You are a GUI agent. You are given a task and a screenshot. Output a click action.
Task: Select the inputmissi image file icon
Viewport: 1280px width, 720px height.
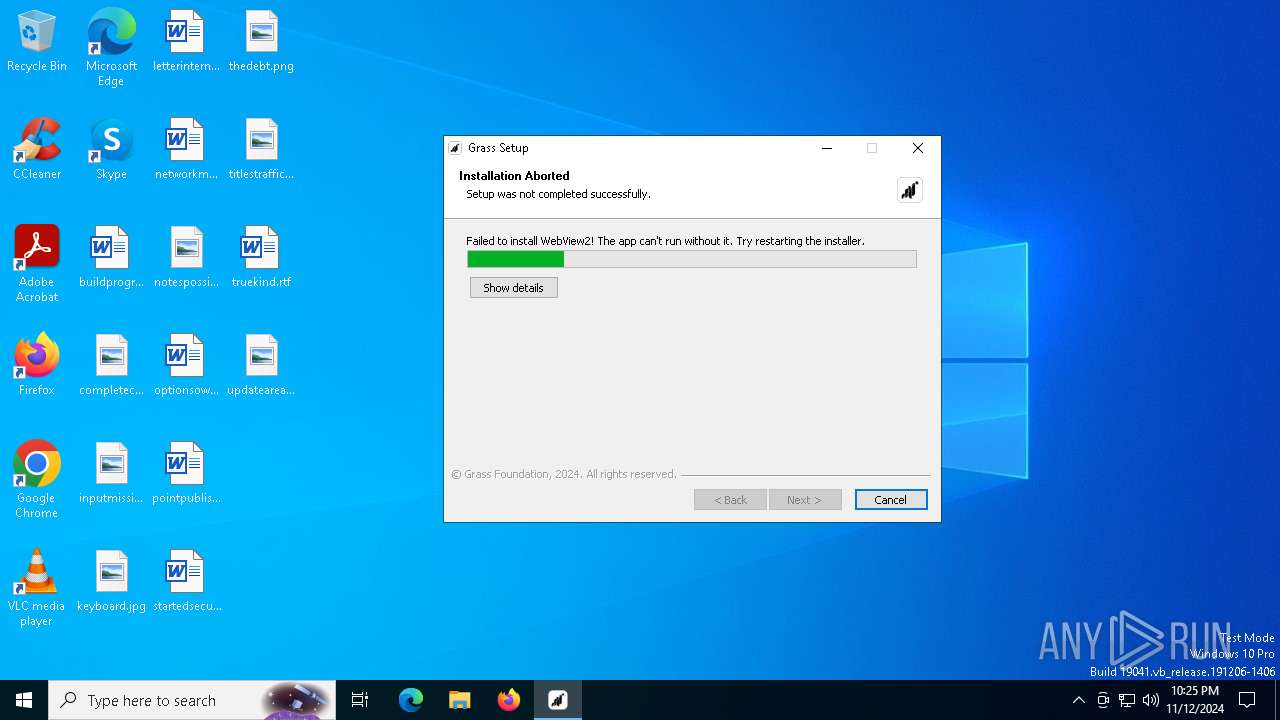pos(111,474)
